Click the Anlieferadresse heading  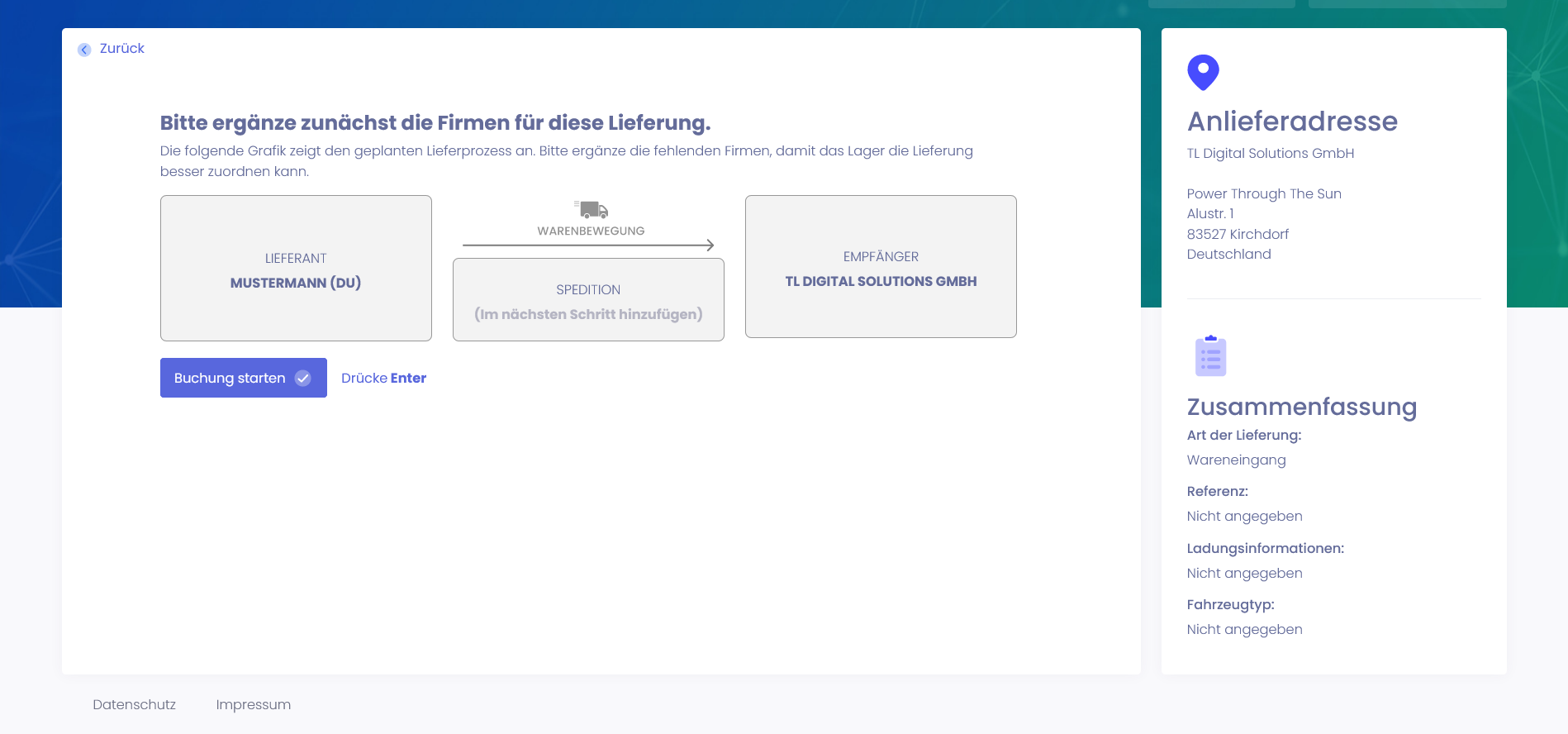1292,122
